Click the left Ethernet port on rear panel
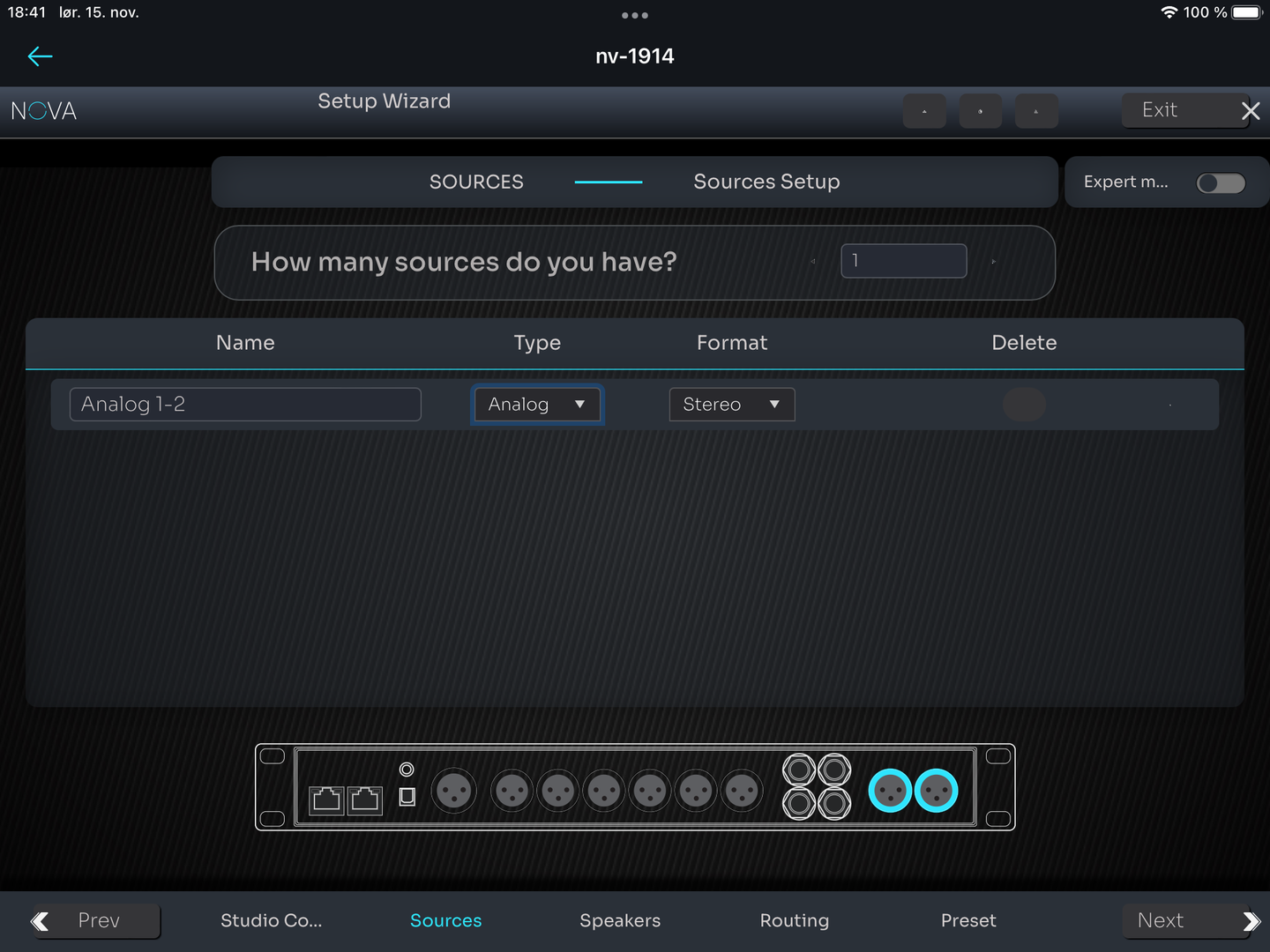 pos(327,800)
